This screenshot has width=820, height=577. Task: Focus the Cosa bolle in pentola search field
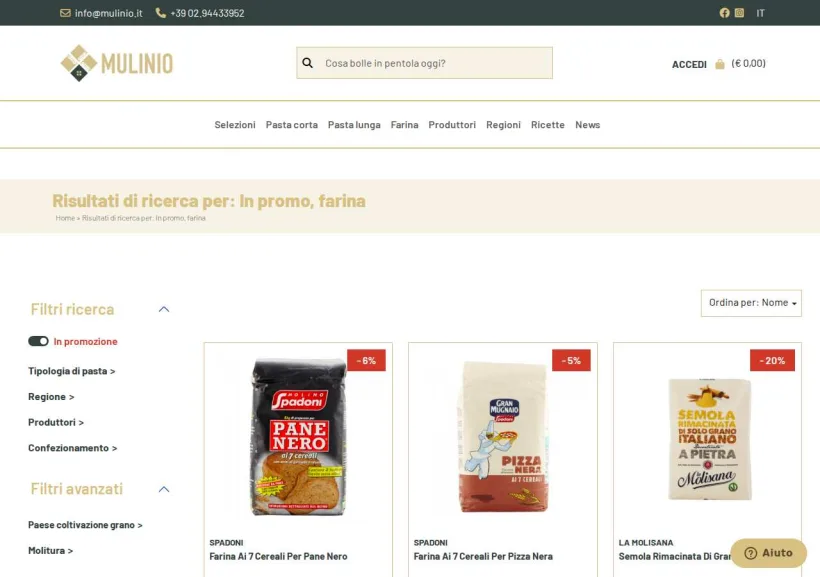point(425,63)
